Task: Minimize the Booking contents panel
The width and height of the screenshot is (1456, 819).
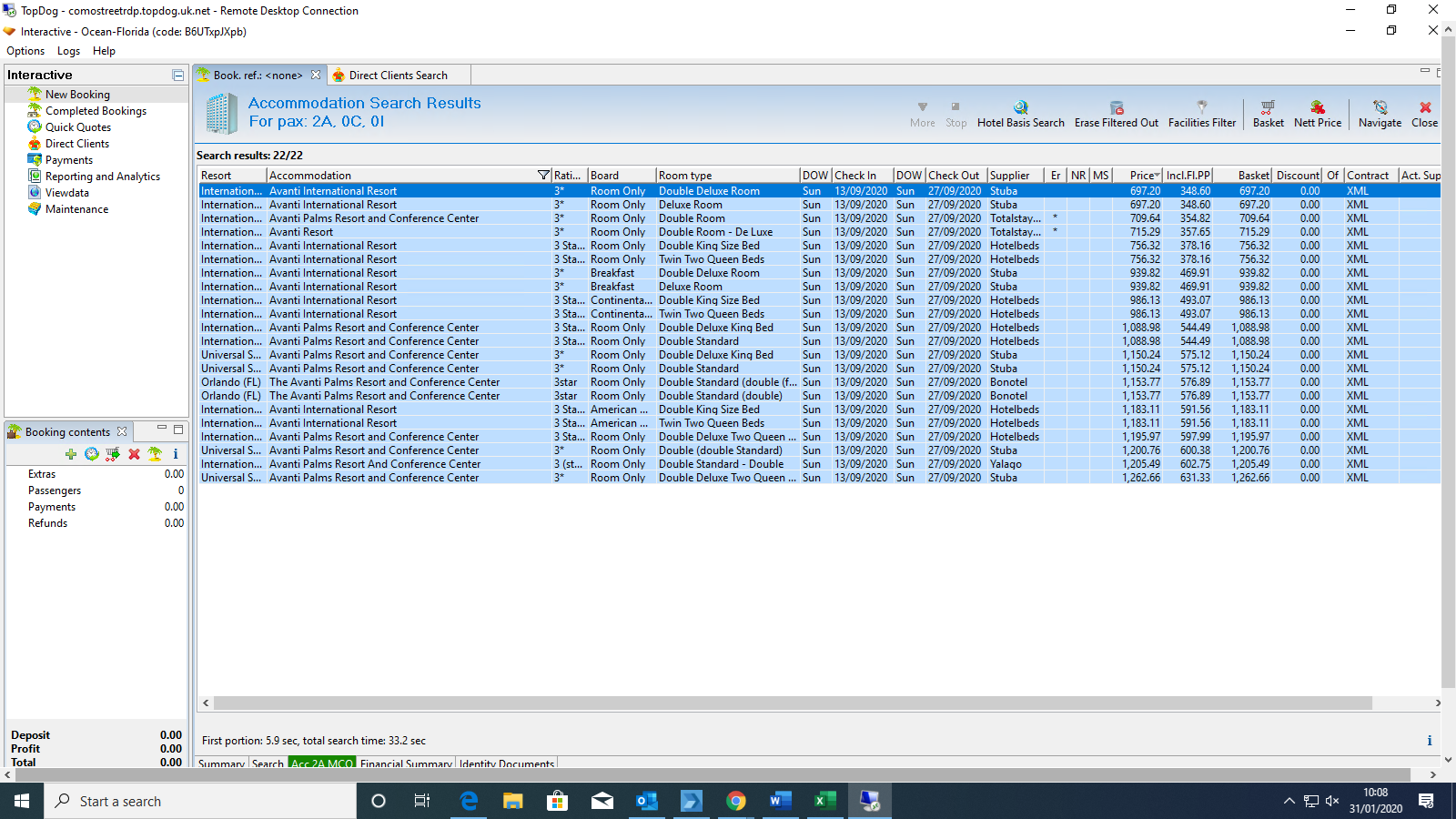Action: coord(162,430)
